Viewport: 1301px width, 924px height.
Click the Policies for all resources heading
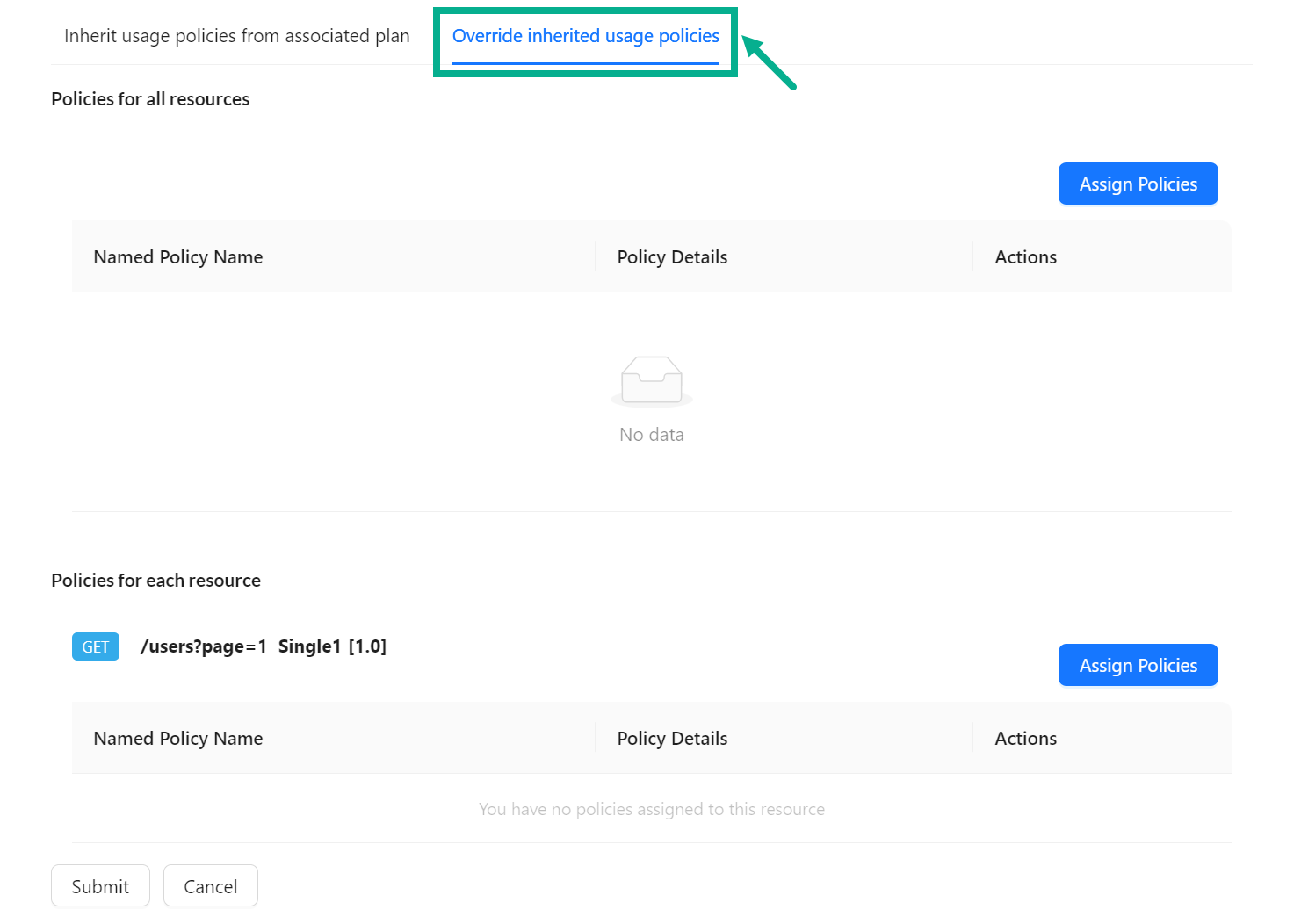click(150, 98)
